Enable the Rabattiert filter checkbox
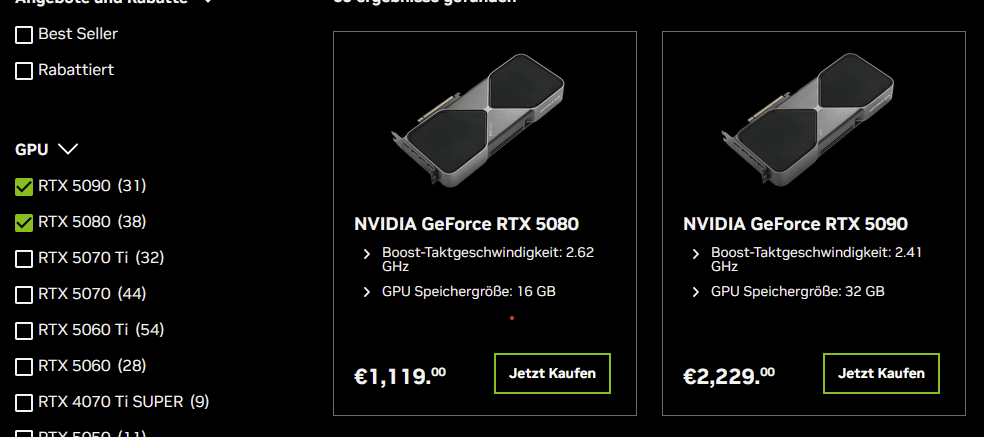 tap(25, 71)
